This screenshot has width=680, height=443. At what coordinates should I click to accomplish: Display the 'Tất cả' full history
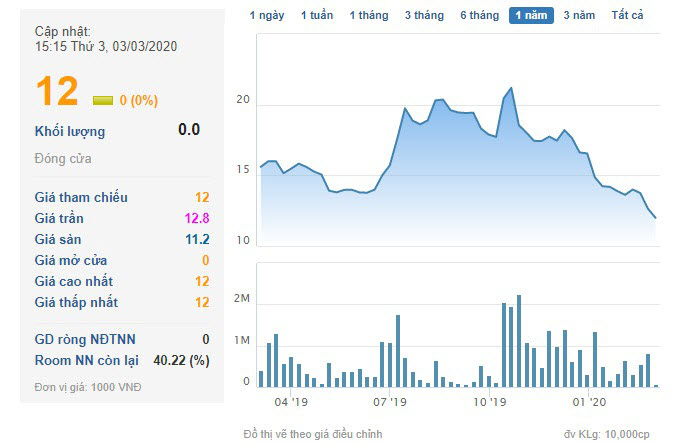point(628,15)
